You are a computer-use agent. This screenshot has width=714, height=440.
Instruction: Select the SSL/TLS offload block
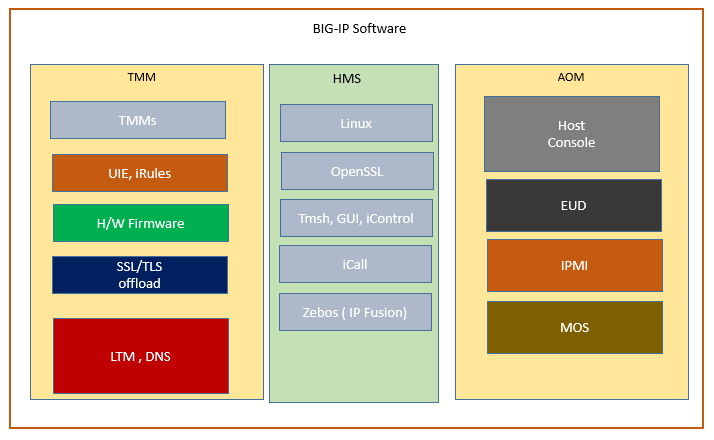(140, 275)
